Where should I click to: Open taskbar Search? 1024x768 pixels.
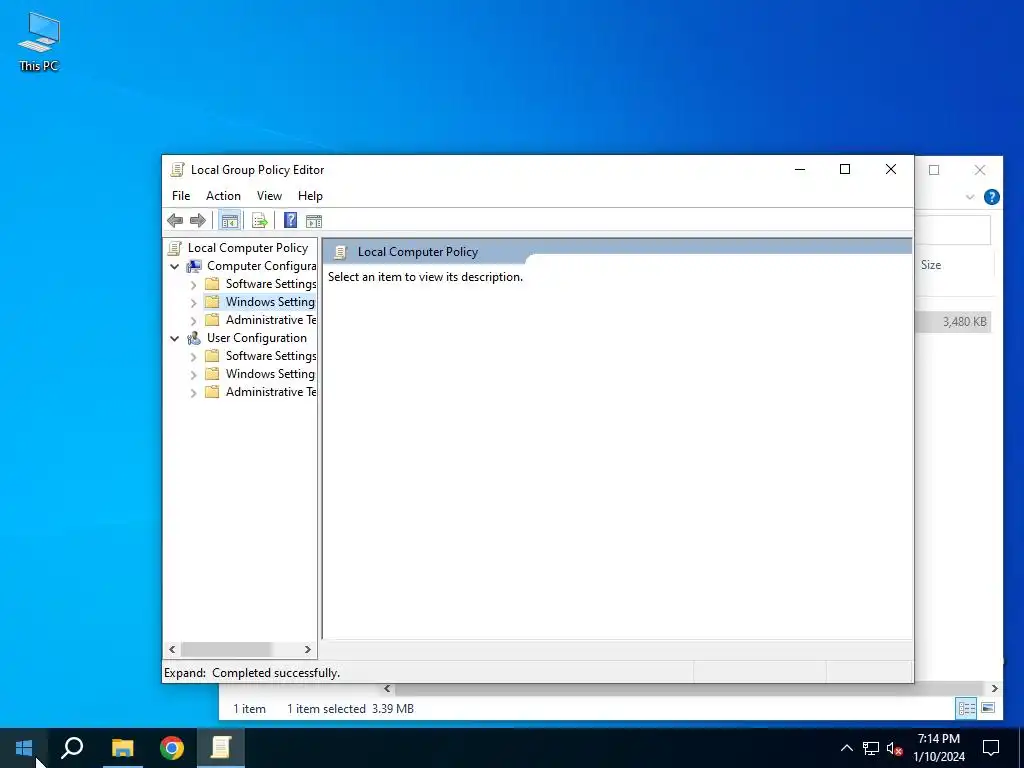[72, 748]
